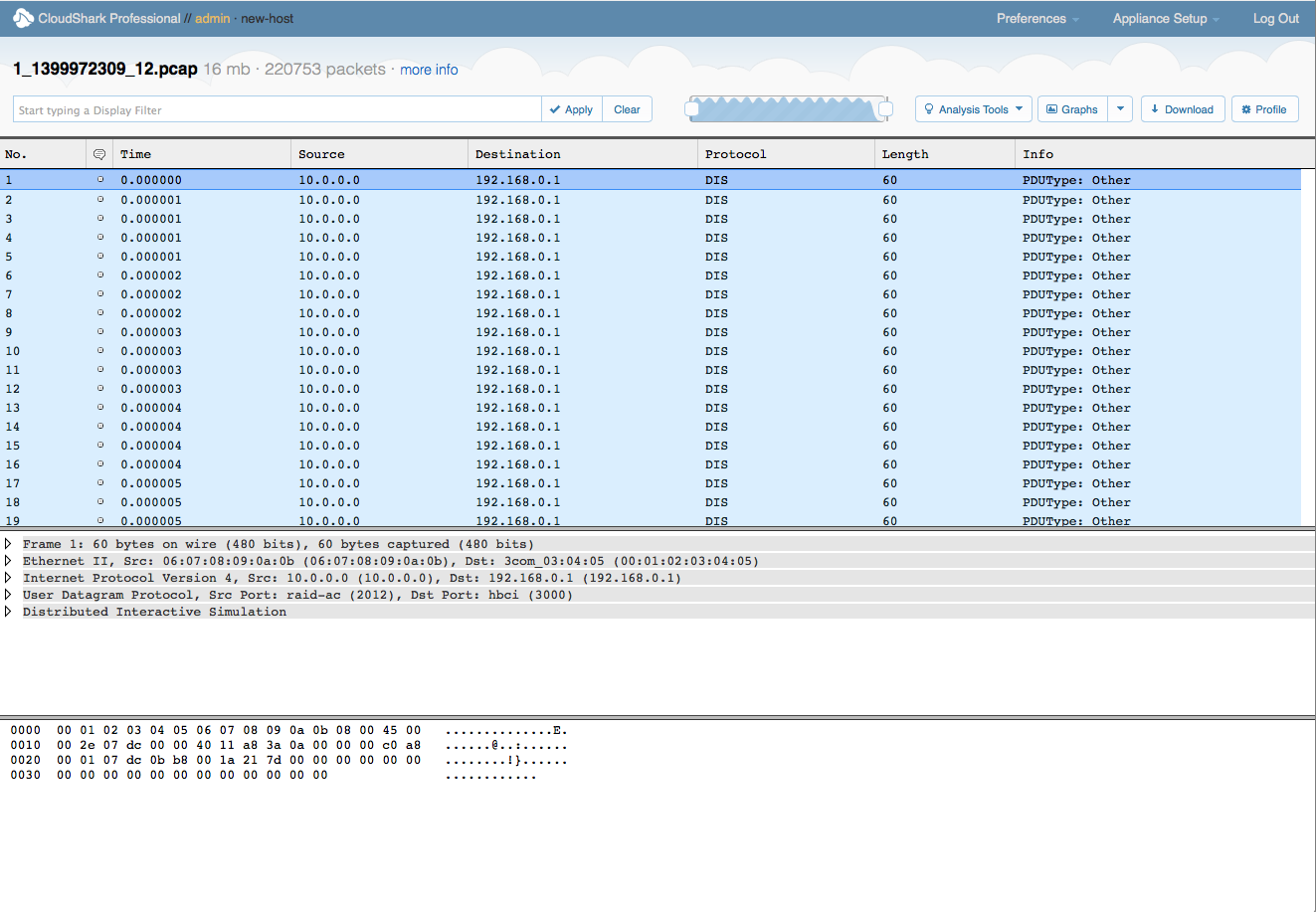Click the annotation icon in packet 9 row

[x=99, y=331]
